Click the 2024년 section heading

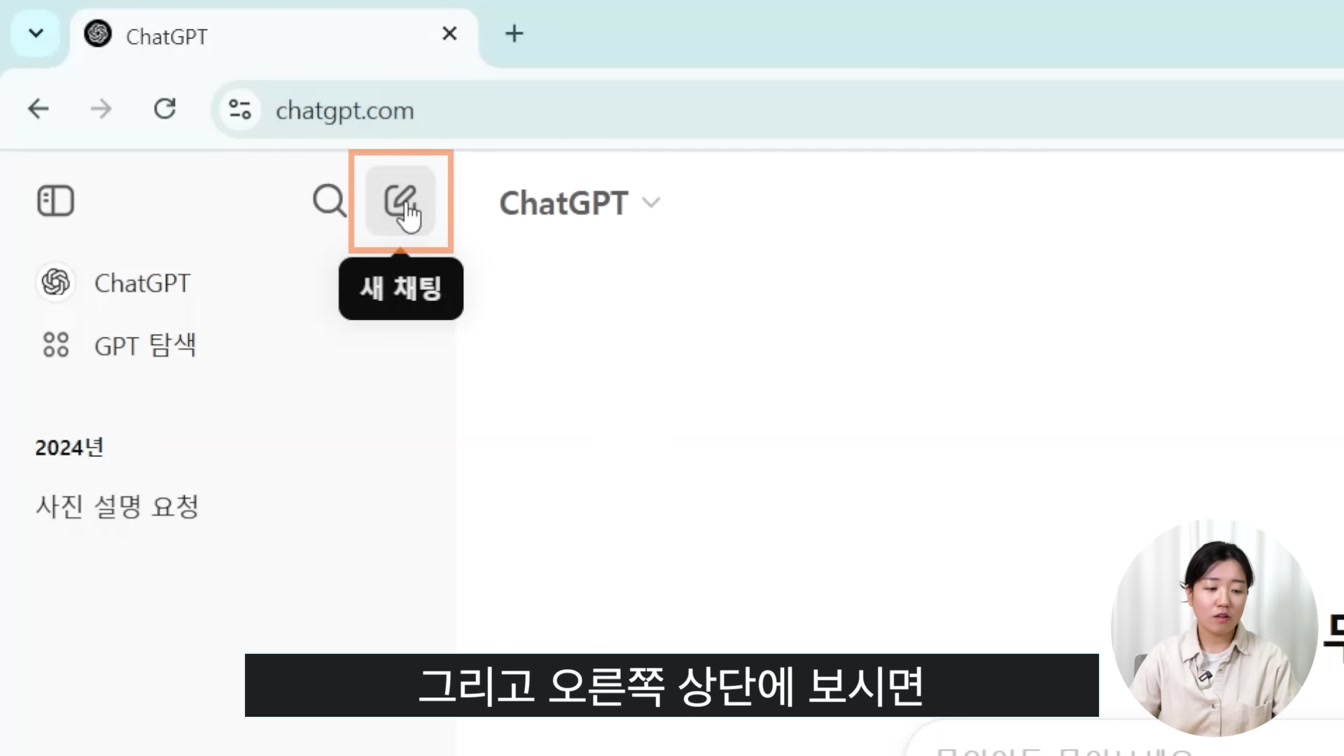coord(69,448)
